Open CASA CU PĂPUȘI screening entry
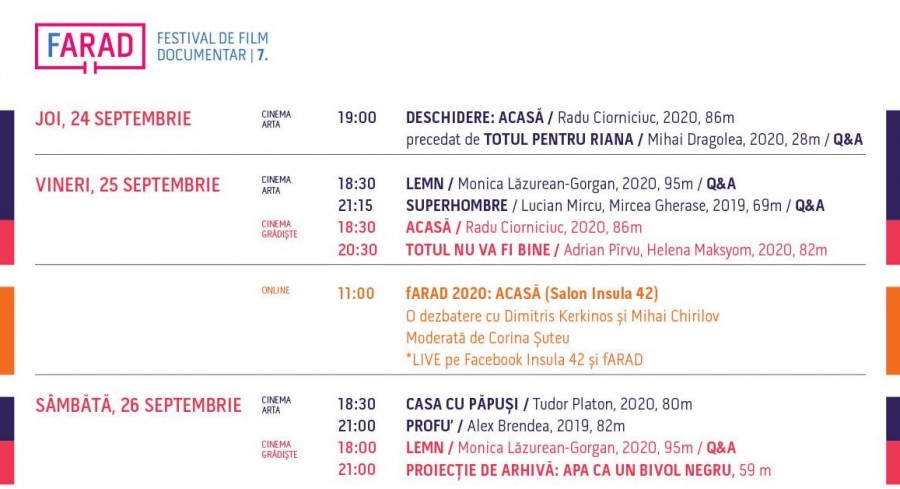Image resolution: width=900 pixels, height=489 pixels. pyautogui.click(x=549, y=404)
